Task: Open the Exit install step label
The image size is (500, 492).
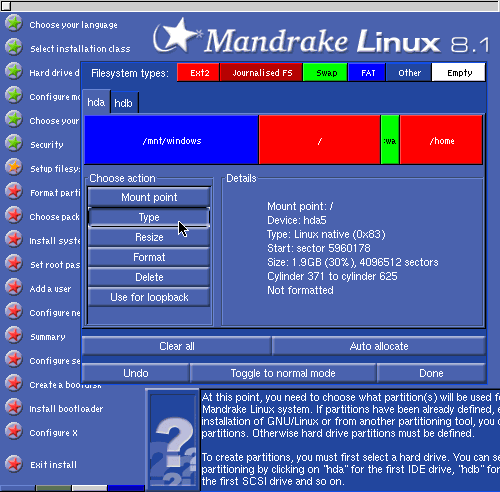Action: pyautogui.click(x=53, y=465)
